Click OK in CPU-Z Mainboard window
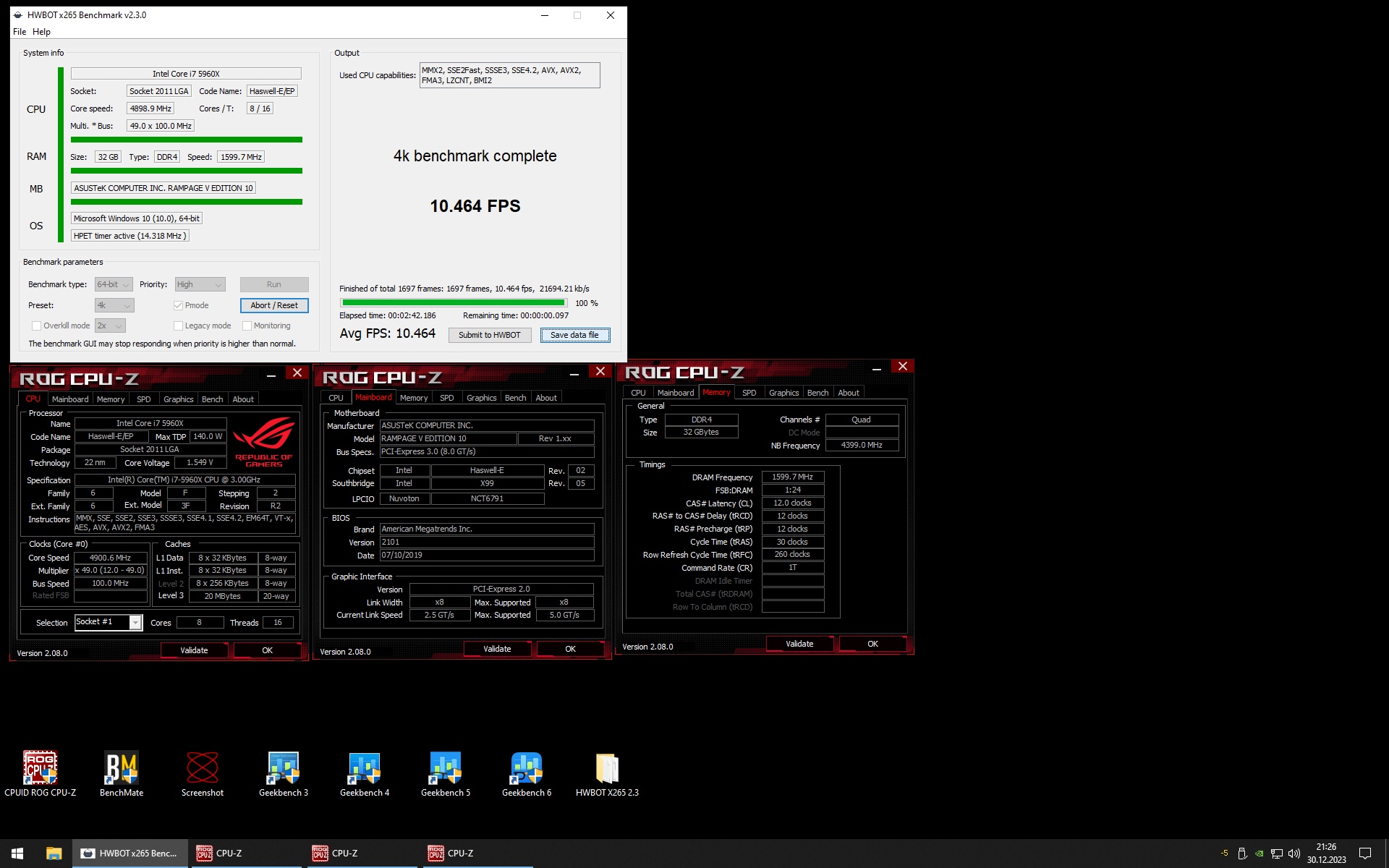The height and width of the screenshot is (868, 1389). click(570, 649)
